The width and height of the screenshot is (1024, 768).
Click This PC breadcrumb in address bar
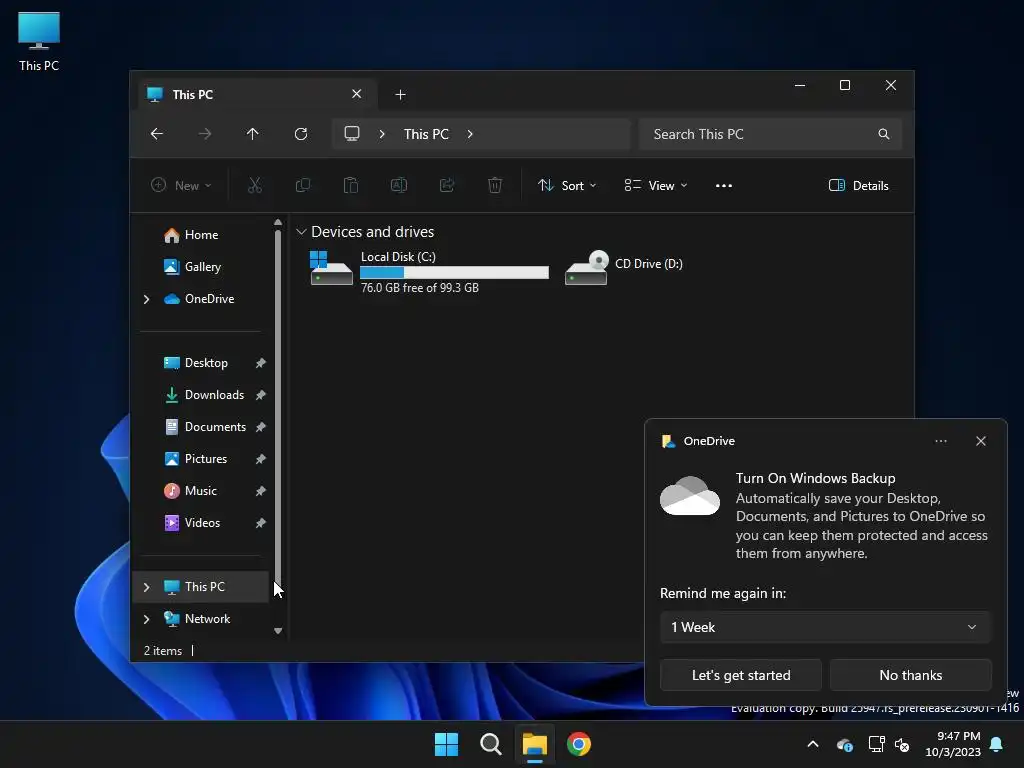[426, 134]
